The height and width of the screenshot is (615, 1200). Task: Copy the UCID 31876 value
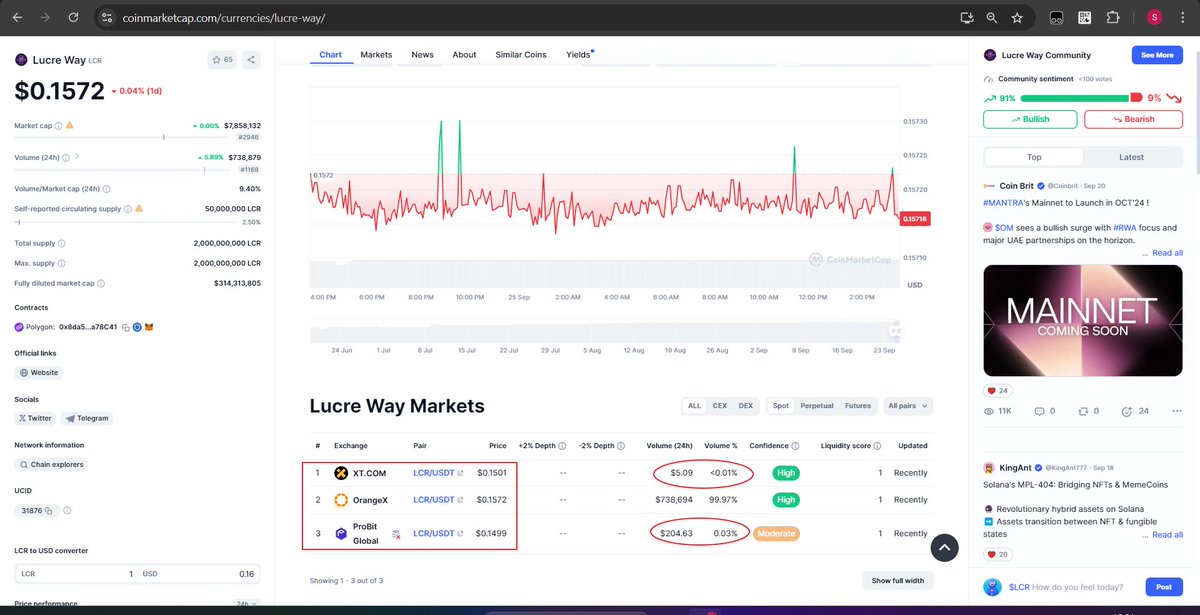[x=48, y=512]
